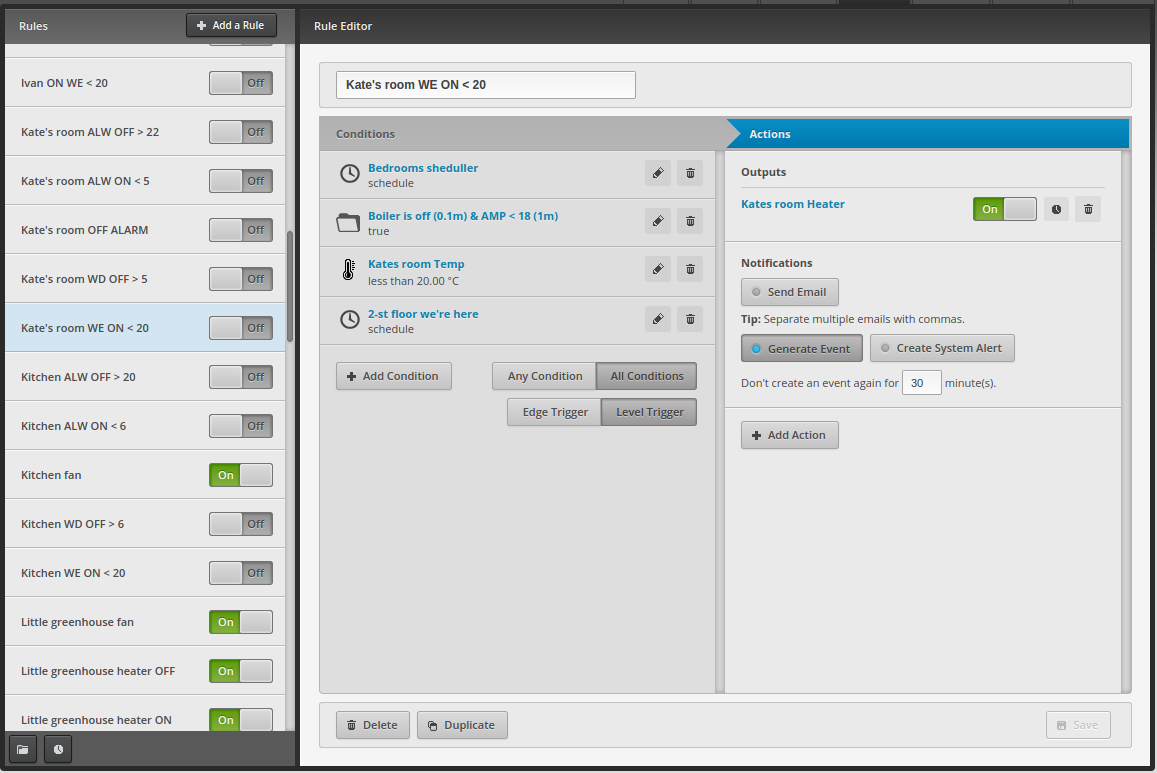The image size is (1157, 773).
Task: Select Kitchen WE ON < 20 rule row
Action: (x=145, y=573)
